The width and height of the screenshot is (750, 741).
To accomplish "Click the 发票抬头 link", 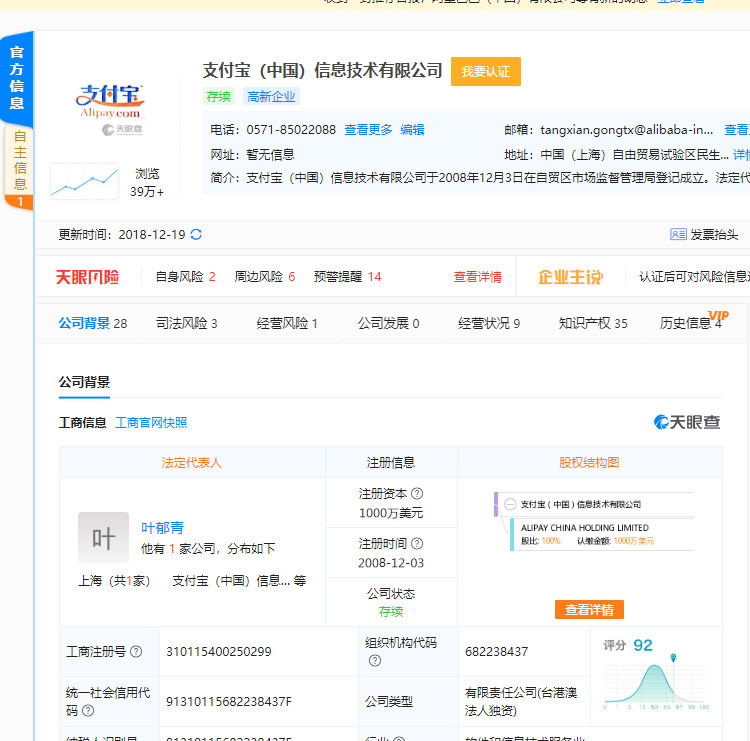I will pyautogui.click(x=714, y=234).
